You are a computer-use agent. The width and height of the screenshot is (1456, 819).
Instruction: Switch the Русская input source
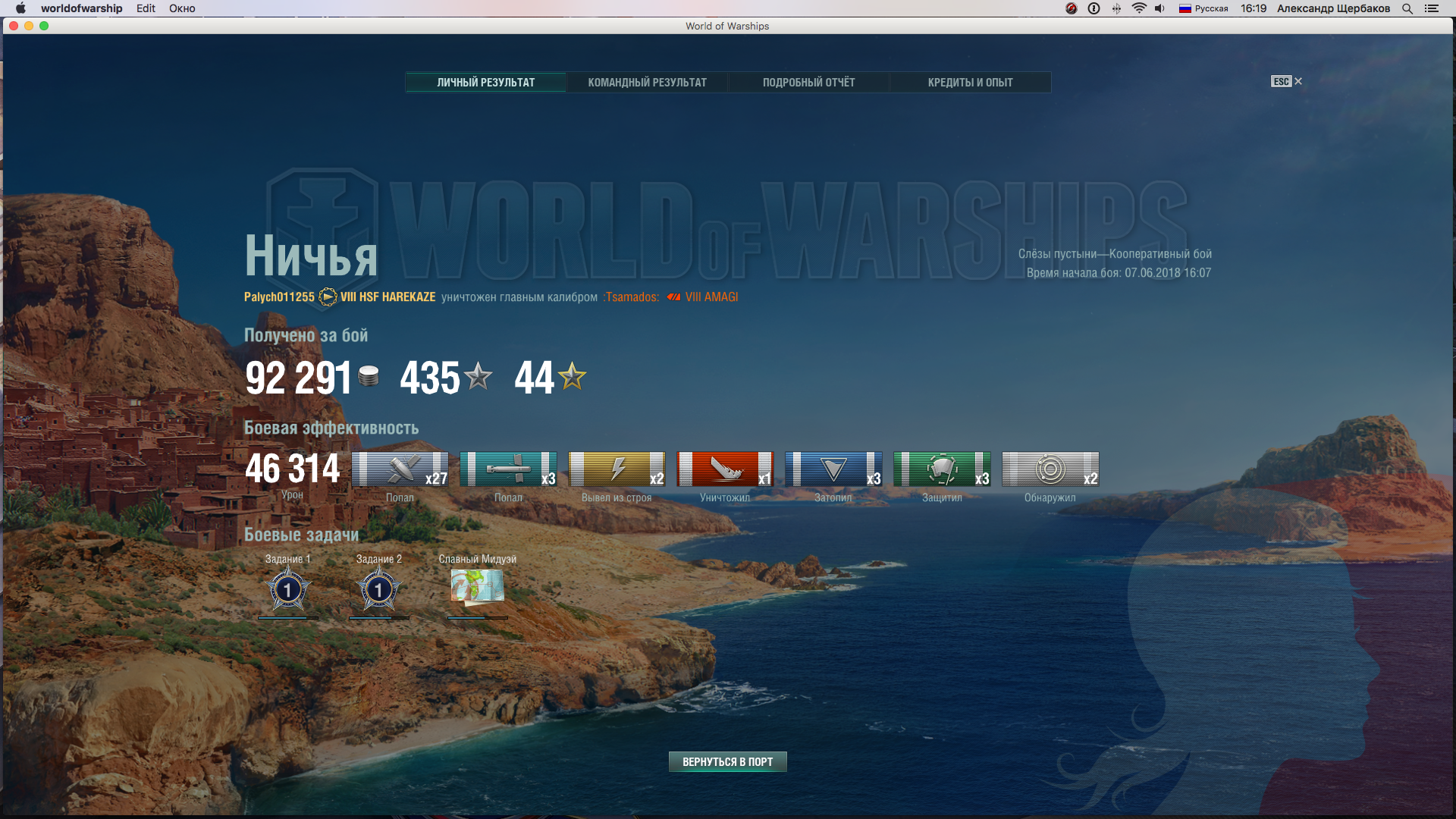coord(1203,8)
